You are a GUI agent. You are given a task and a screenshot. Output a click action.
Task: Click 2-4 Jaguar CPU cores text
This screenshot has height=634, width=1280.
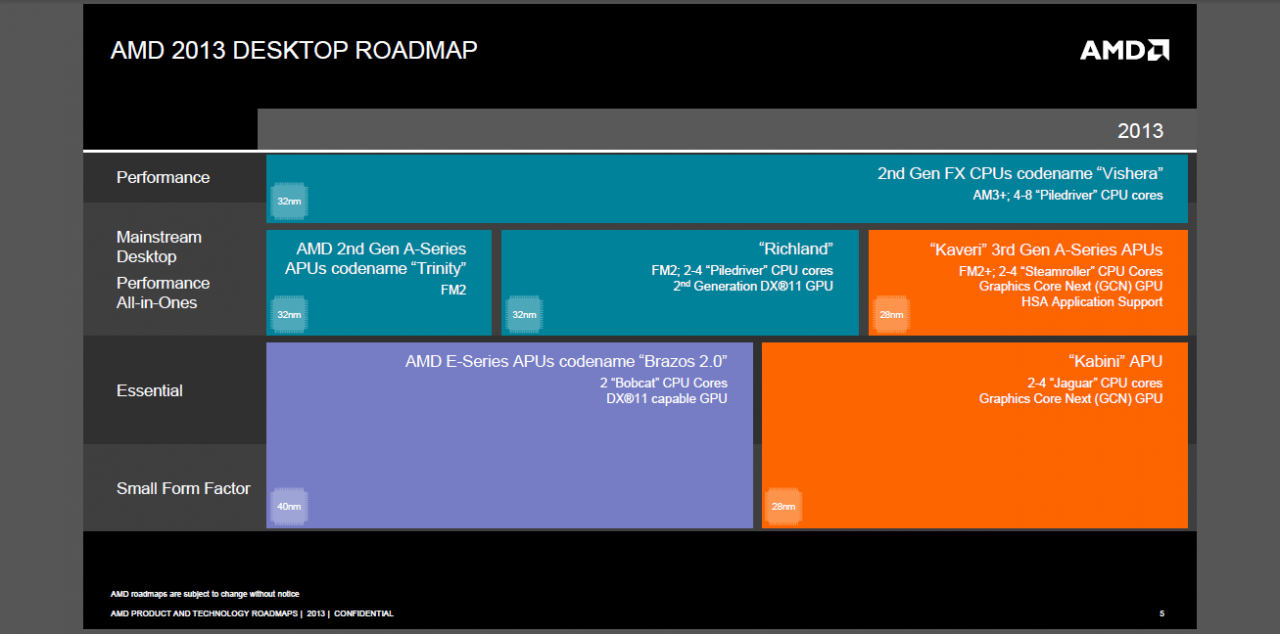[x=1095, y=383]
